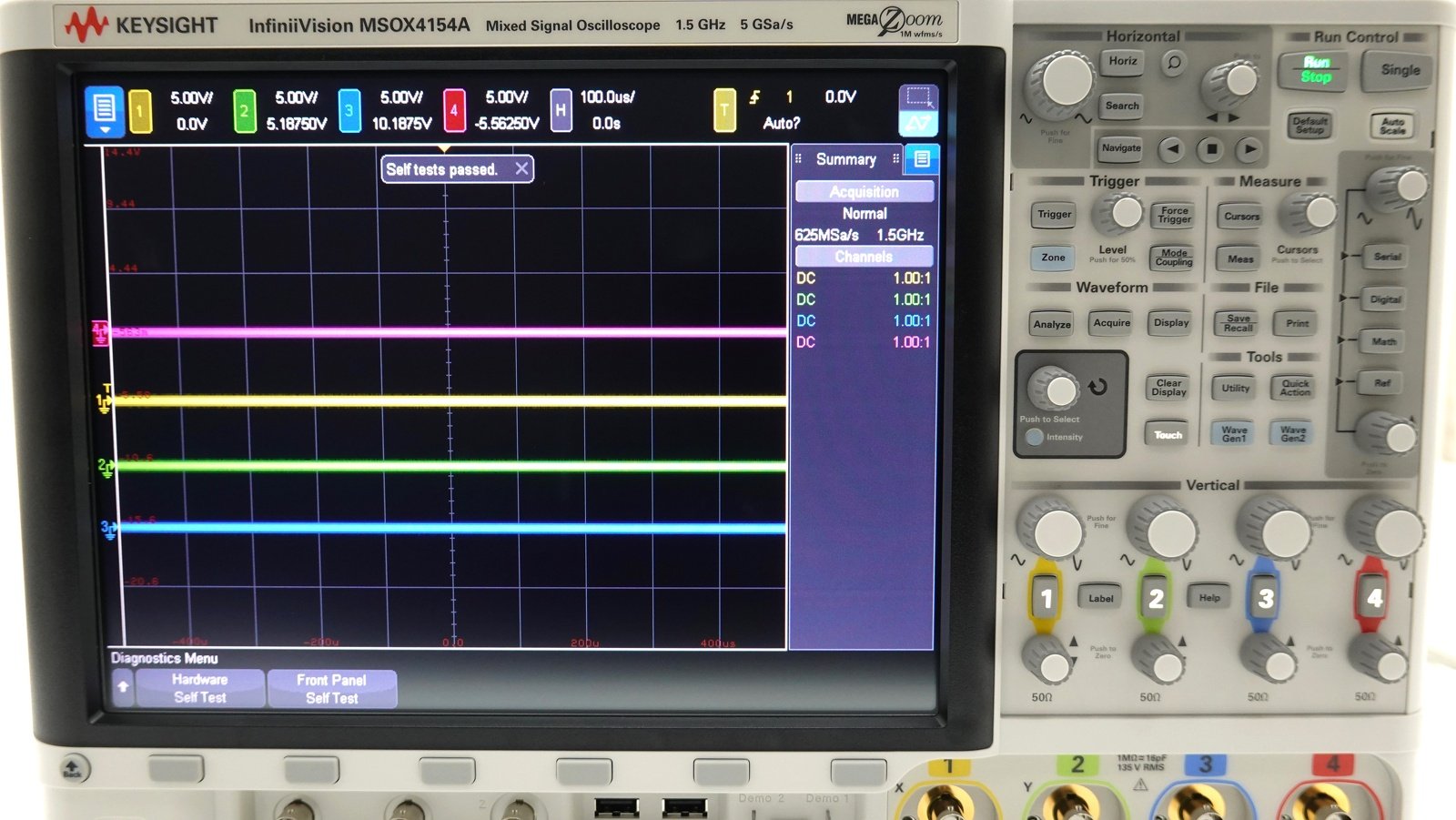Go up from Diagnostics Menu with arrow
Viewport: 1456px width, 820px height.
click(x=123, y=688)
